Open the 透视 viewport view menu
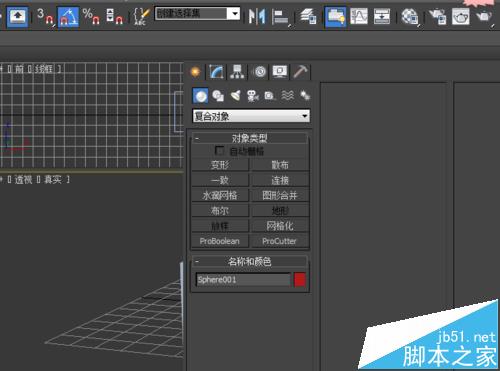The image size is (500, 371). coord(23,180)
